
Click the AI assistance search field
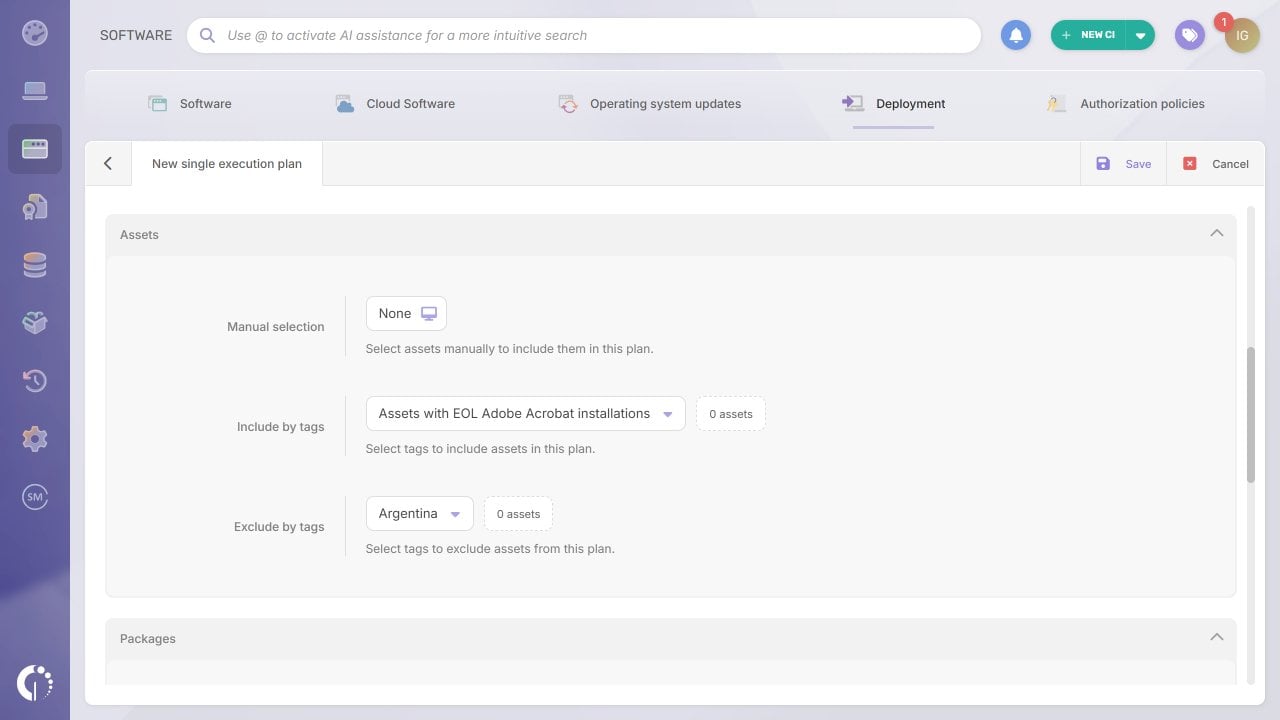584,35
